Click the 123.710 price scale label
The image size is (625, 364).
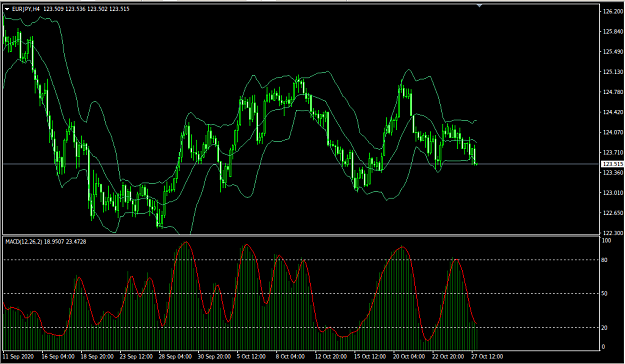point(613,152)
